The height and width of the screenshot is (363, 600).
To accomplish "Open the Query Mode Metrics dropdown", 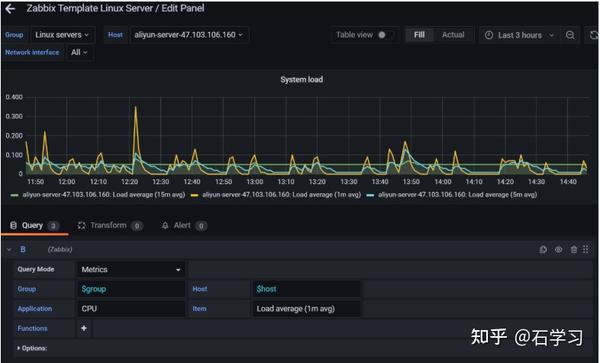I will [131, 269].
